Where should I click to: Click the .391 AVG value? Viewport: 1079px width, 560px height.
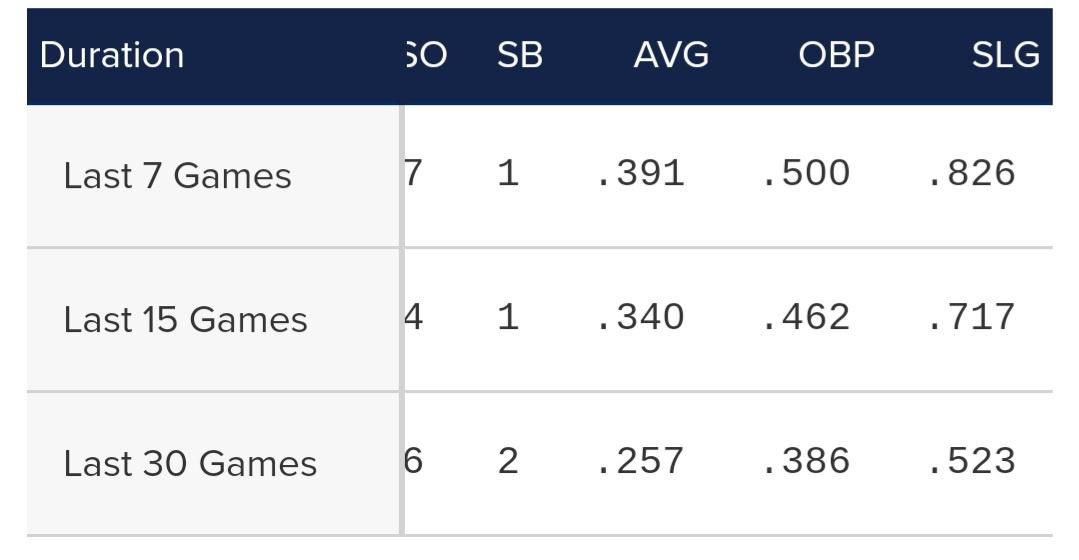coord(640,173)
